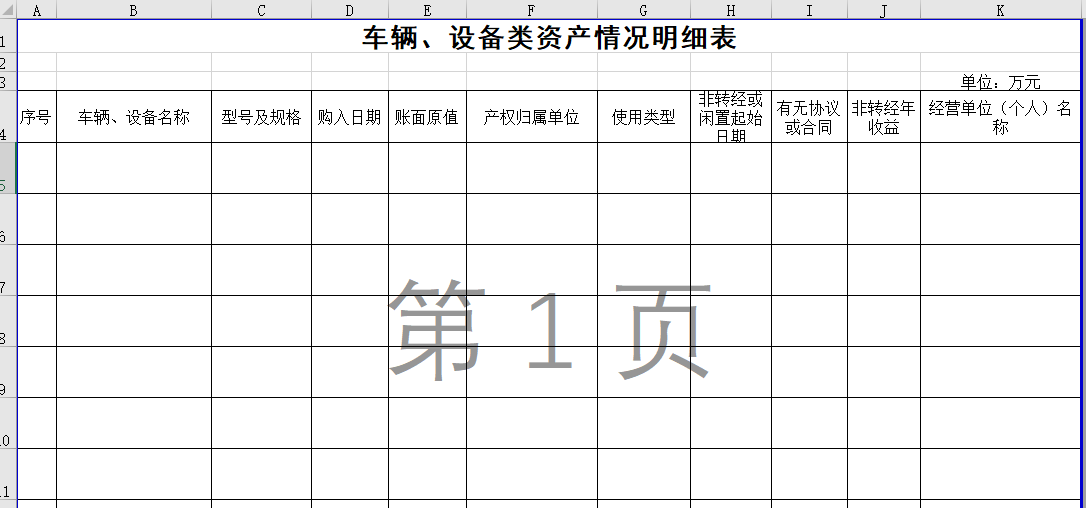Click the 非转经年收益 header cell
1086x508 pixels.
(883, 117)
